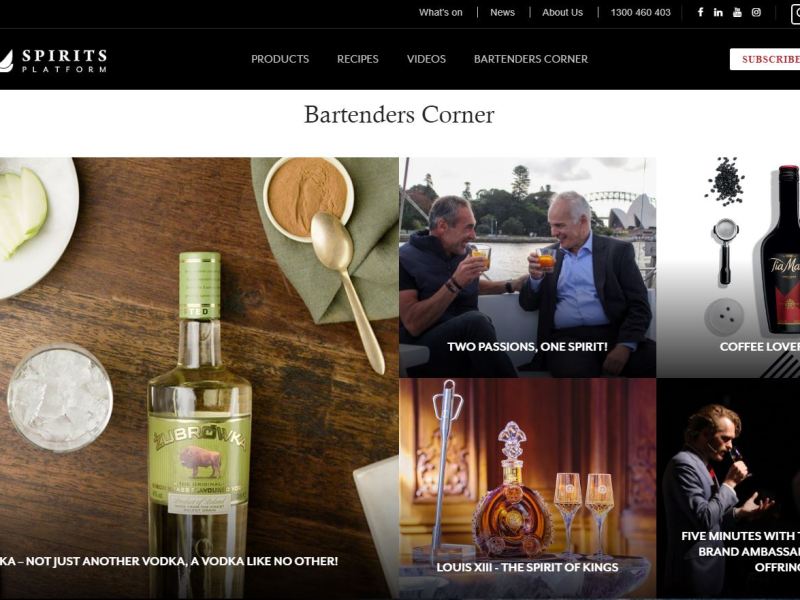The height and width of the screenshot is (600, 800).
Task: Click the Subscribe button
Action: coord(765,59)
